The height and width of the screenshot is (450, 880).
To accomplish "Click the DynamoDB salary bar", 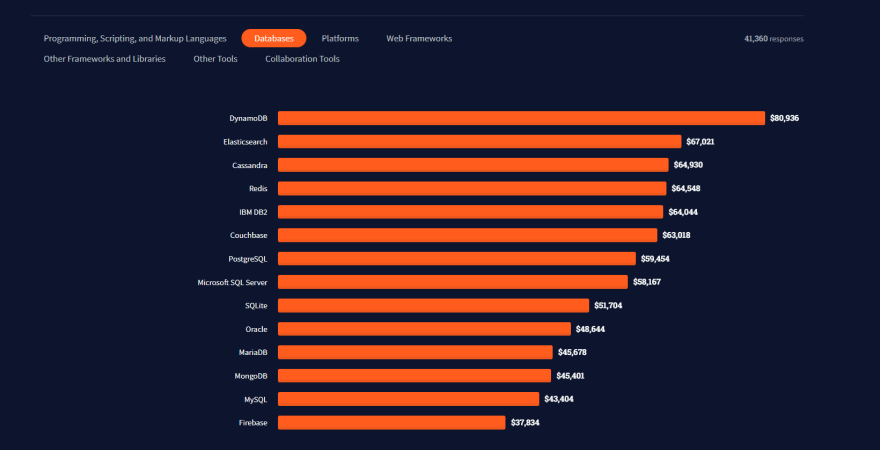I will [521, 118].
